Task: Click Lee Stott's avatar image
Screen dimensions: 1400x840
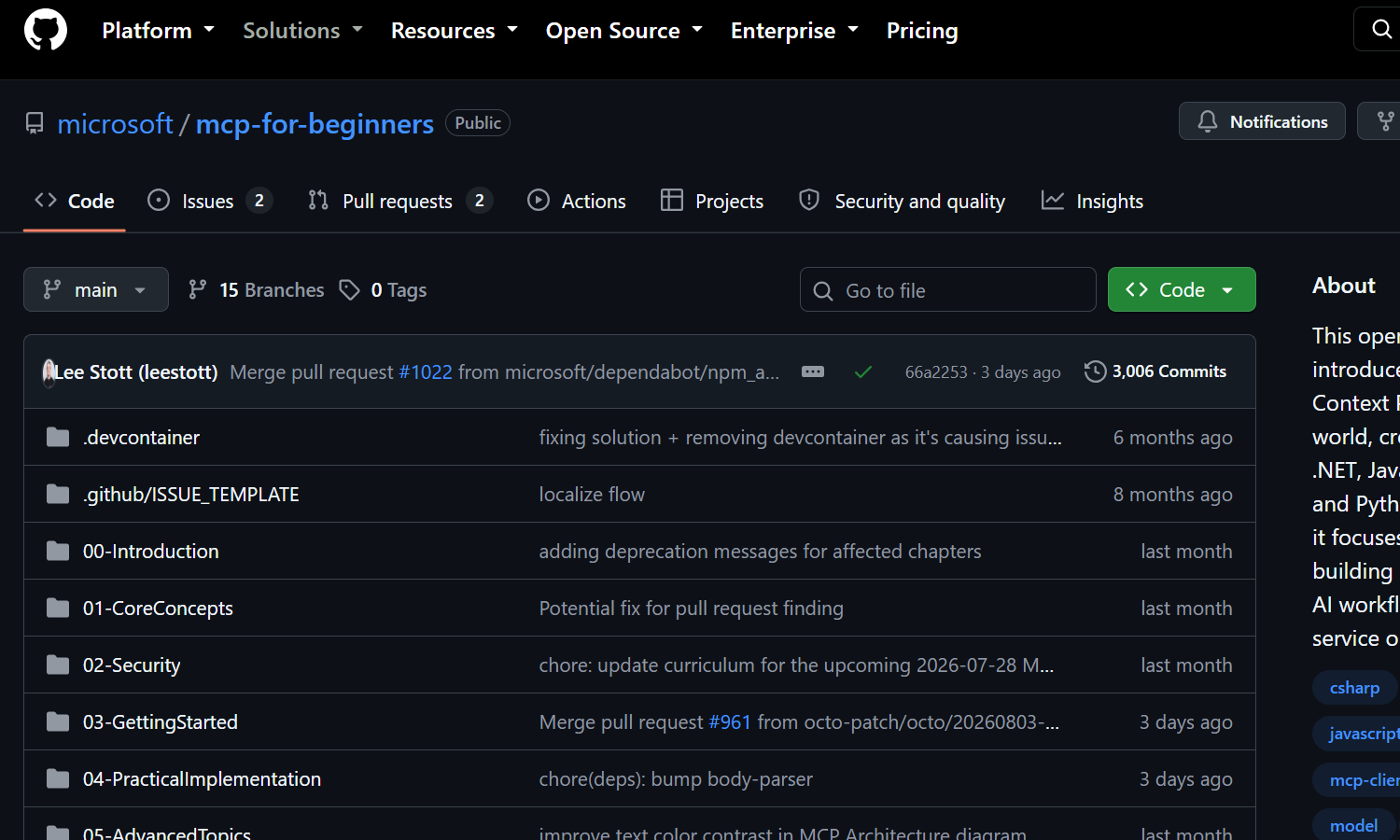Action: tap(49, 372)
